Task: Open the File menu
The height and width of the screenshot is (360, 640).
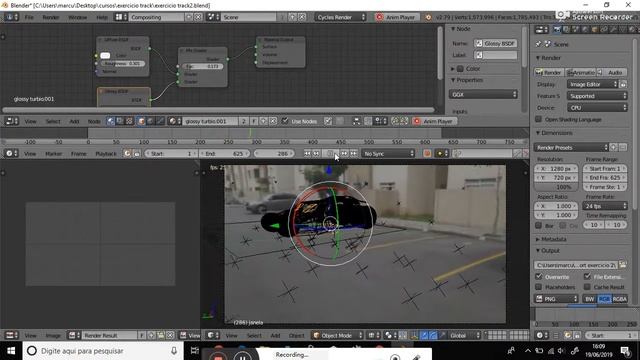Action: [x=29, y=17]
